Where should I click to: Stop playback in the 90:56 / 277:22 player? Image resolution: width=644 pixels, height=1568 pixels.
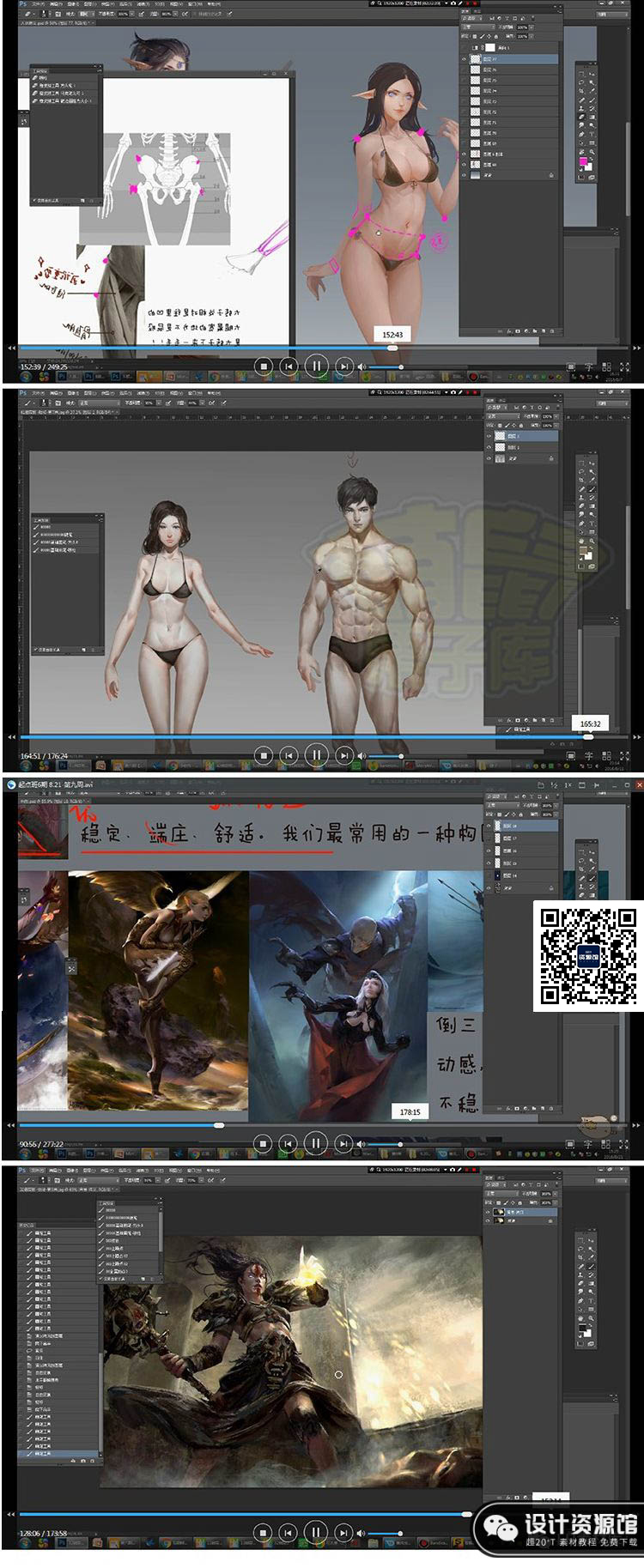(264, 1143)
